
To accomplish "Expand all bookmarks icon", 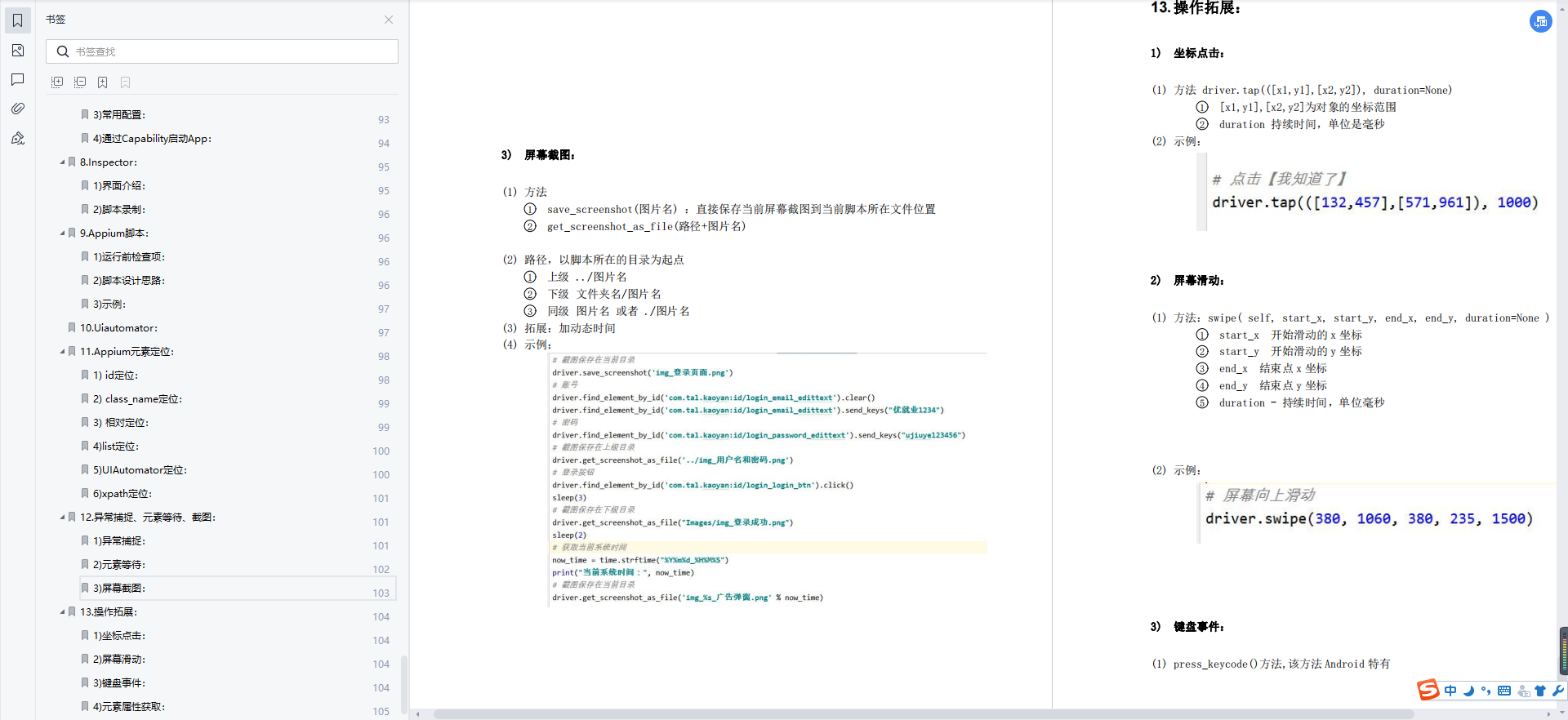I will coord(57,82).
